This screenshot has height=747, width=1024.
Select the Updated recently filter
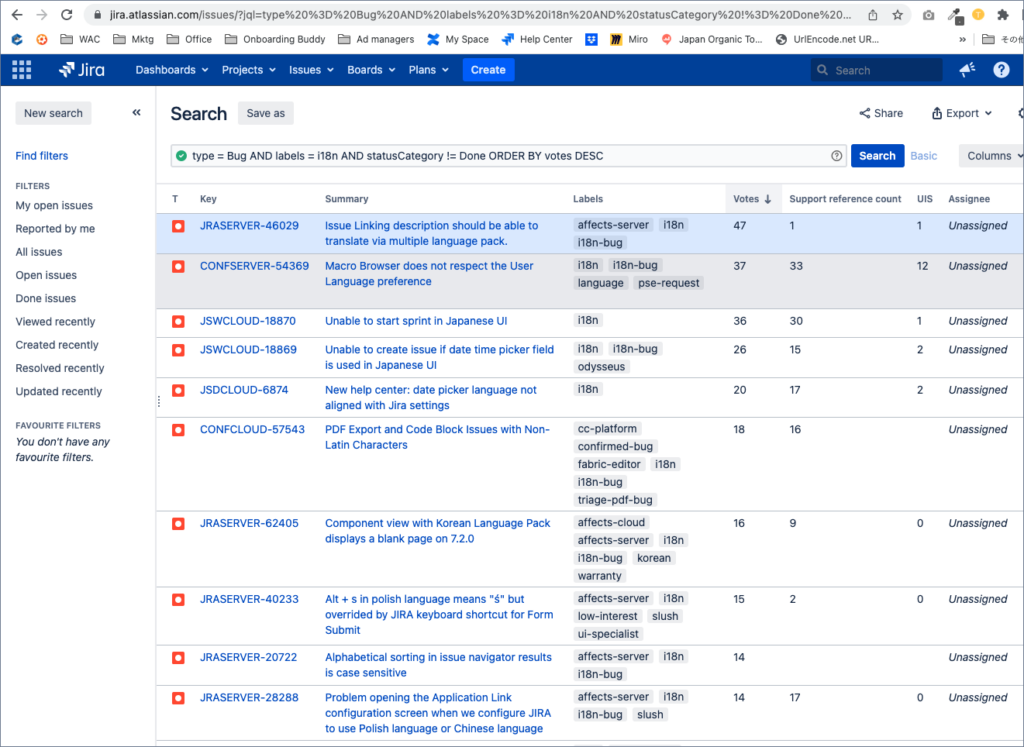tap(59, 391)
